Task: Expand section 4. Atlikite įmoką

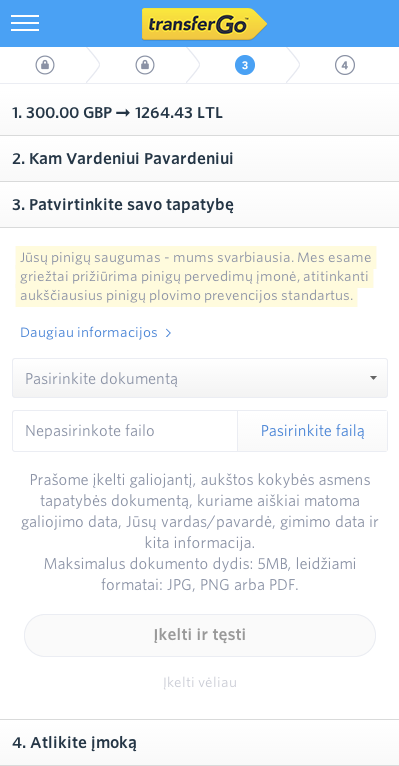Action: point(199,743)
